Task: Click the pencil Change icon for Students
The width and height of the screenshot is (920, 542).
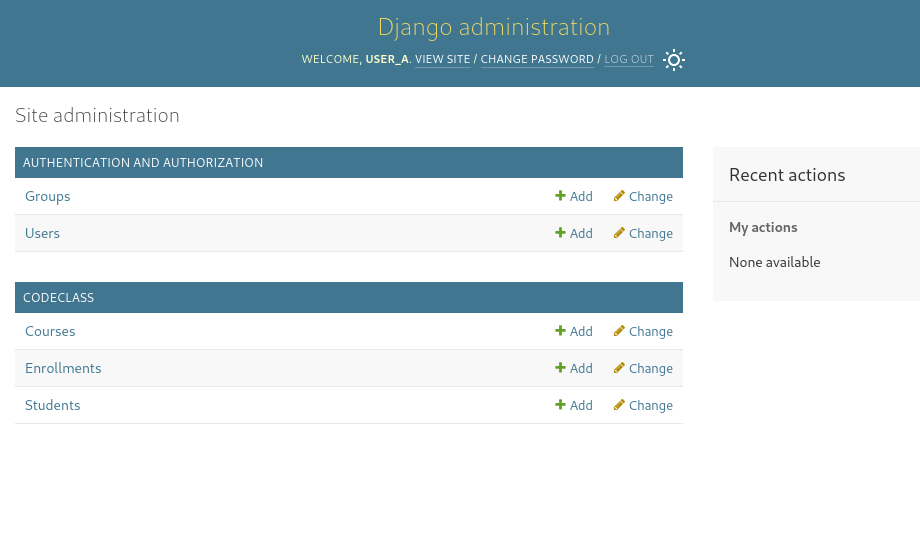Action: [x=620, y=405]
